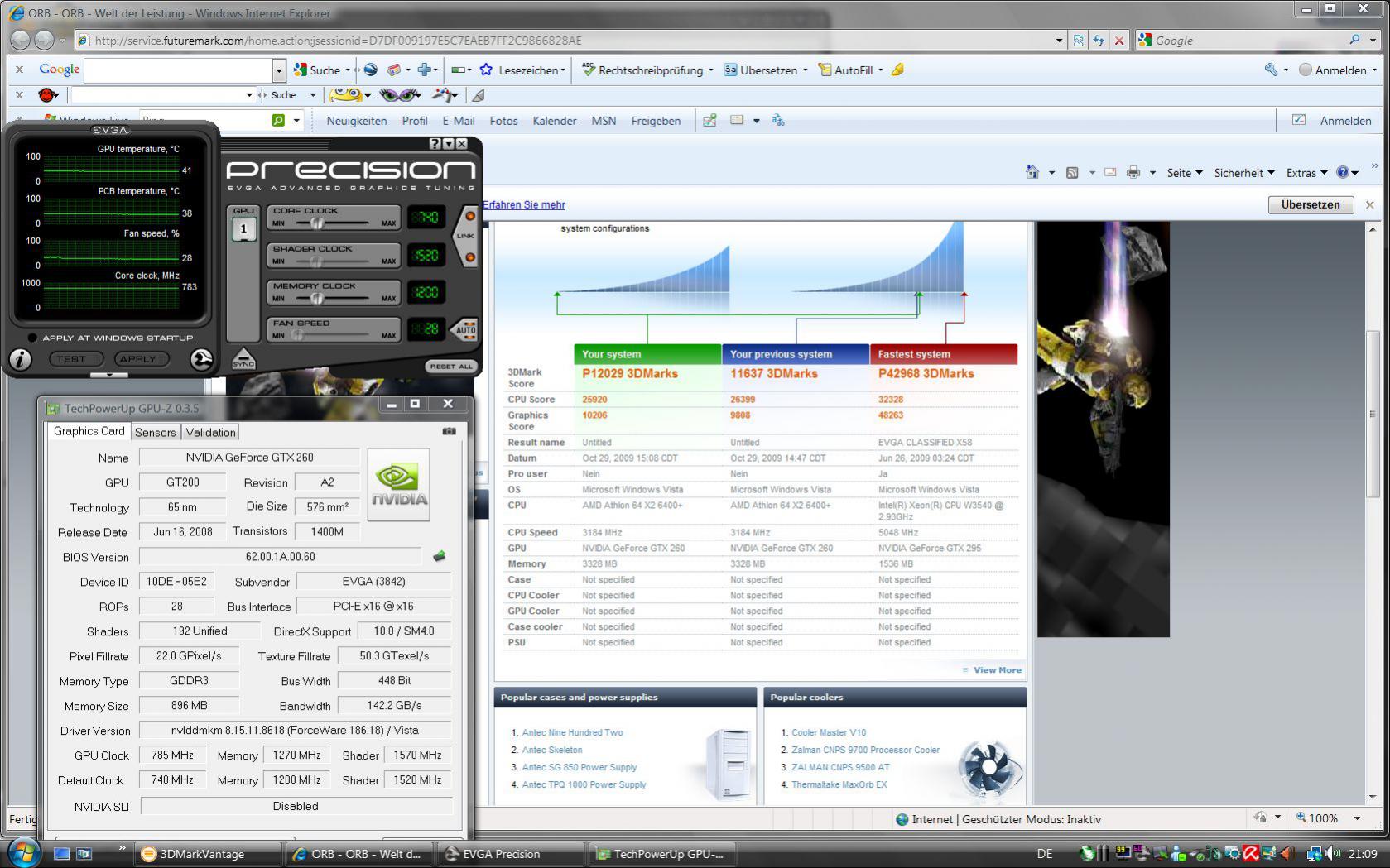
Task: Click the blue help icon in command bar
Action: (x=1343, y=172)
